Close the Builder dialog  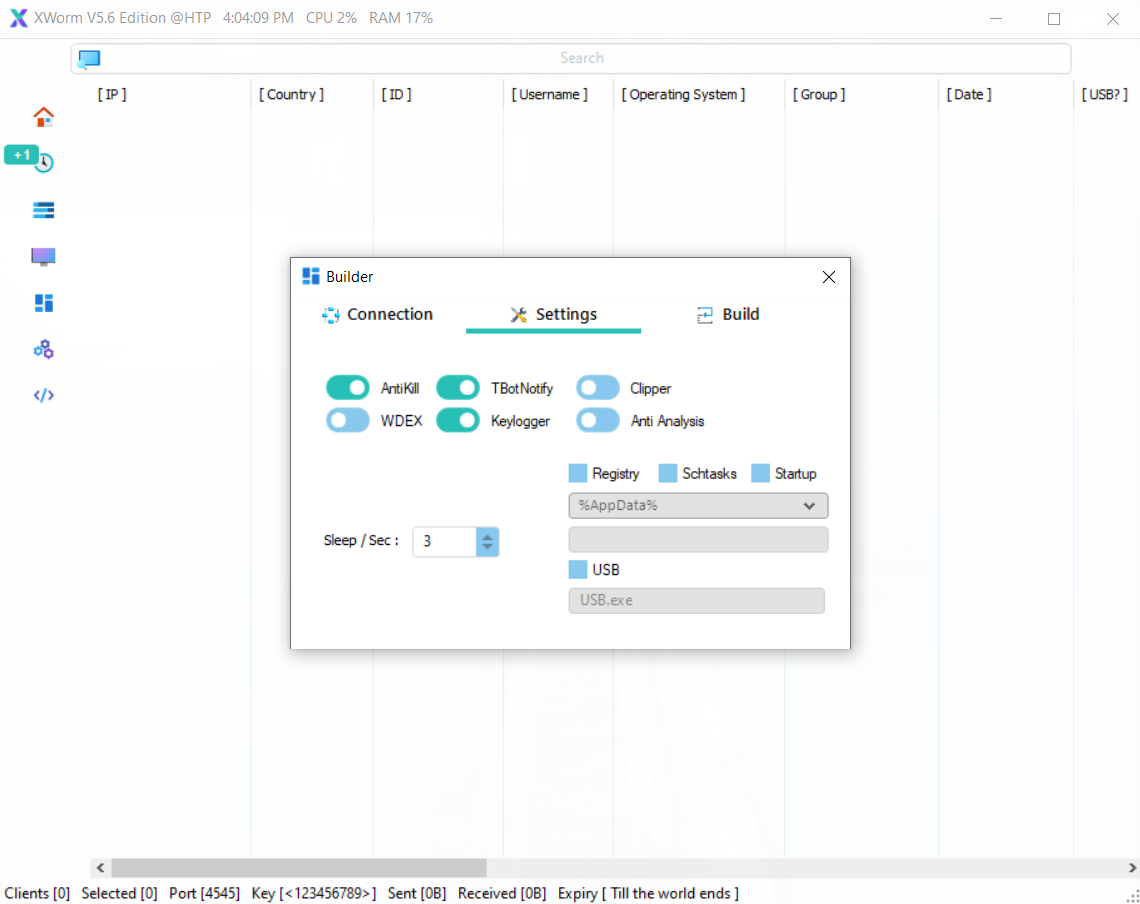tap(829, 277)
